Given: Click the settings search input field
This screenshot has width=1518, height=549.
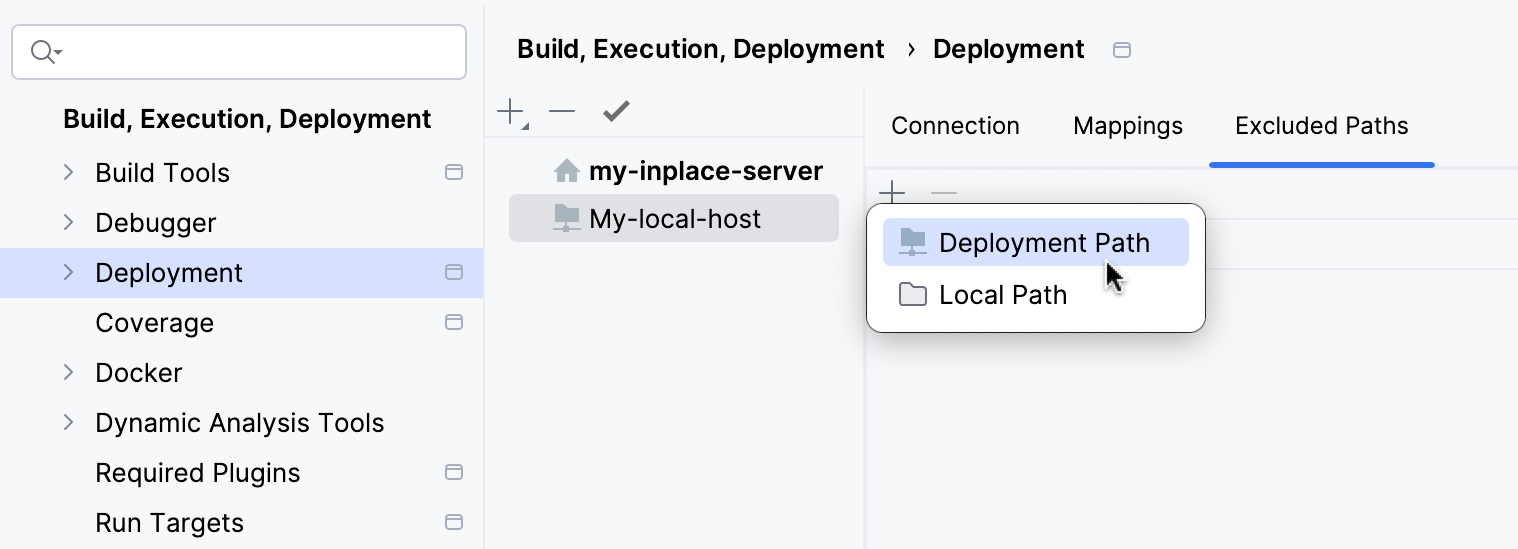Looking at the screenshot, I should point(260,52).
